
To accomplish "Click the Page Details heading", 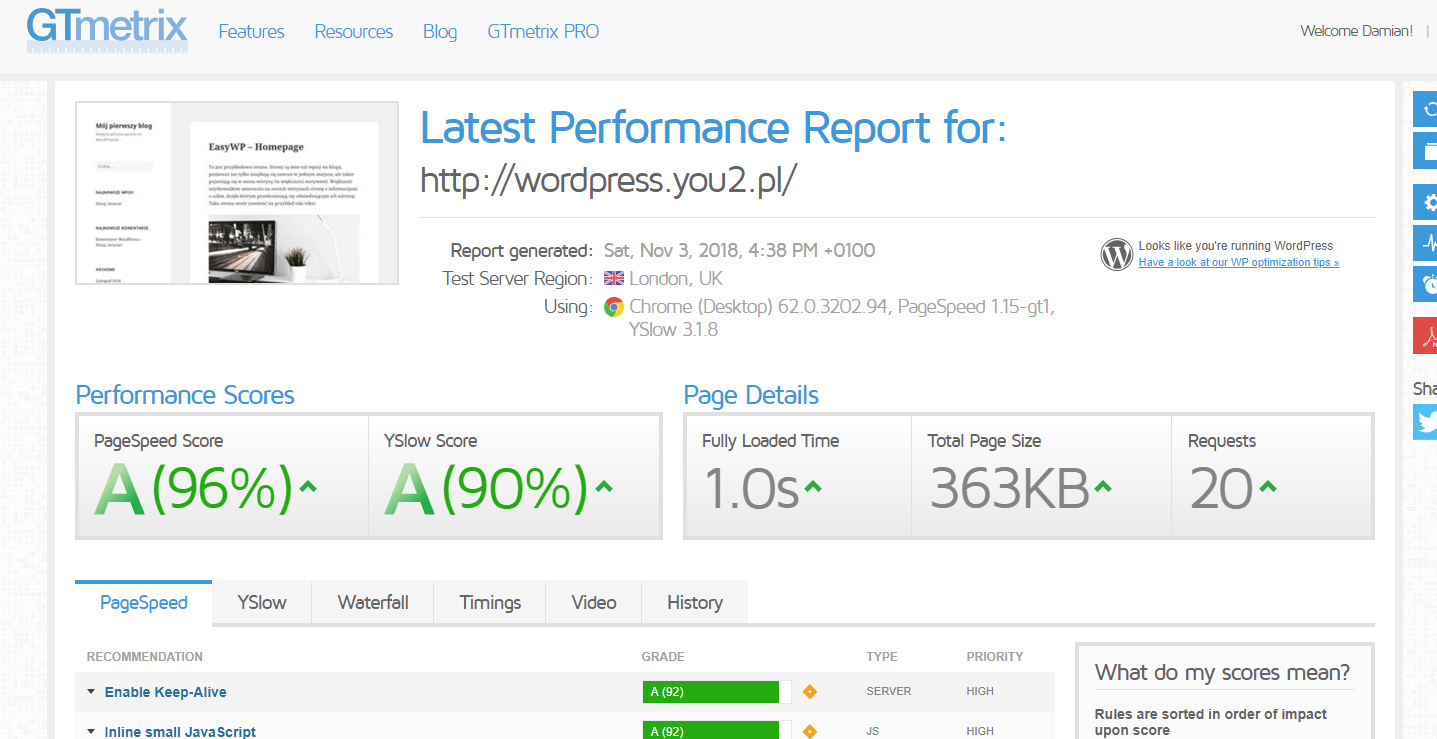I will 751,395.
